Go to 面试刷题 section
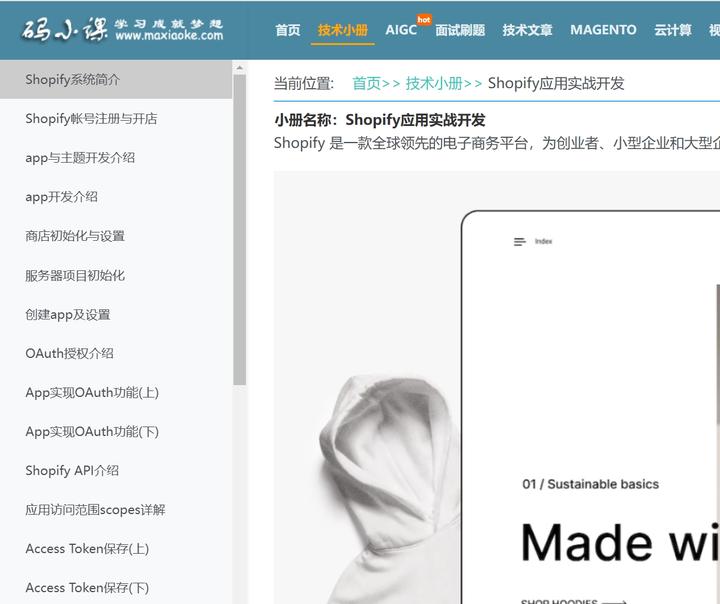This screenshot has width=720, height=604. coord(460,30)
